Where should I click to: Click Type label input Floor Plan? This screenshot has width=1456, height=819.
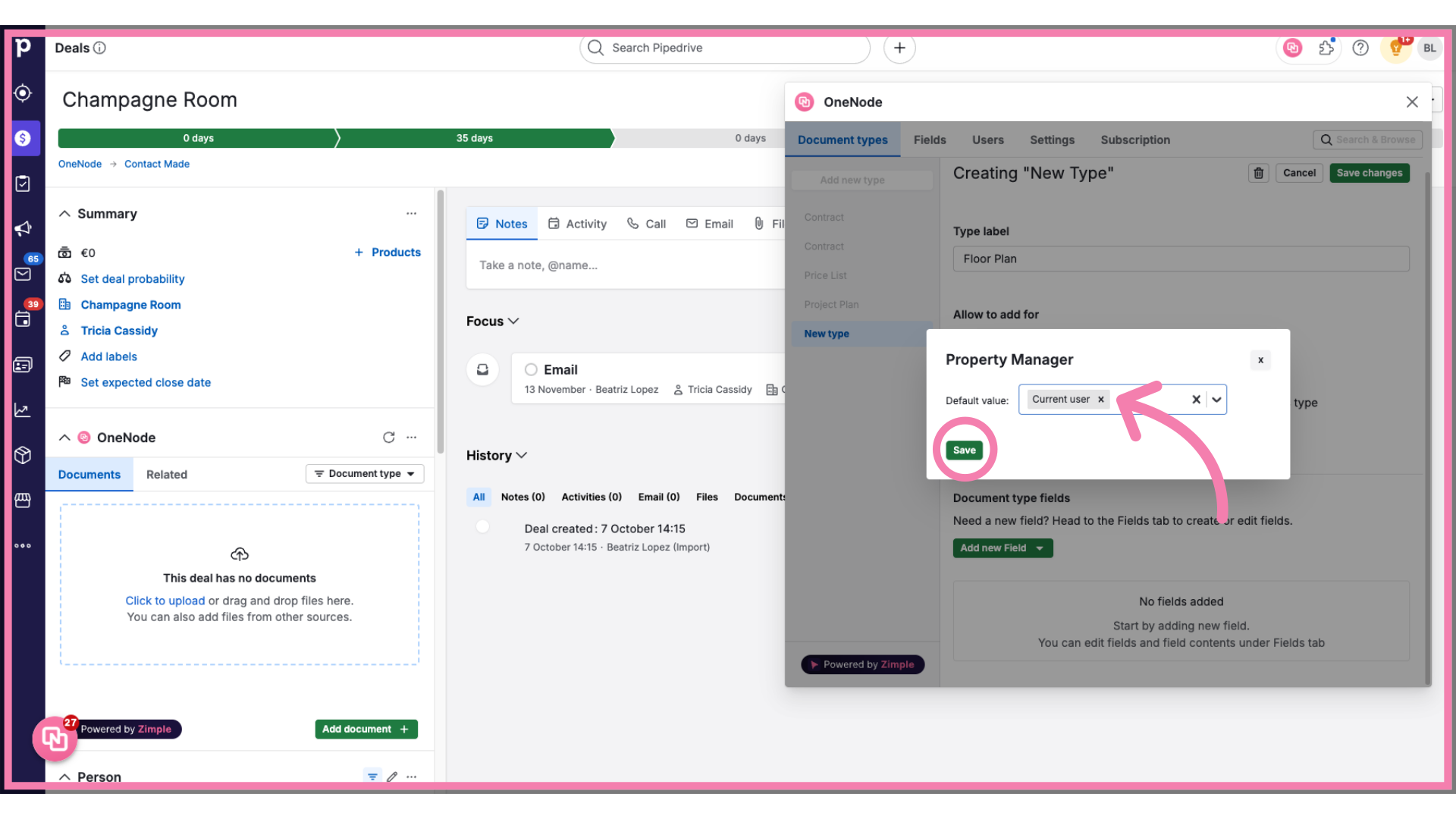1181,259
